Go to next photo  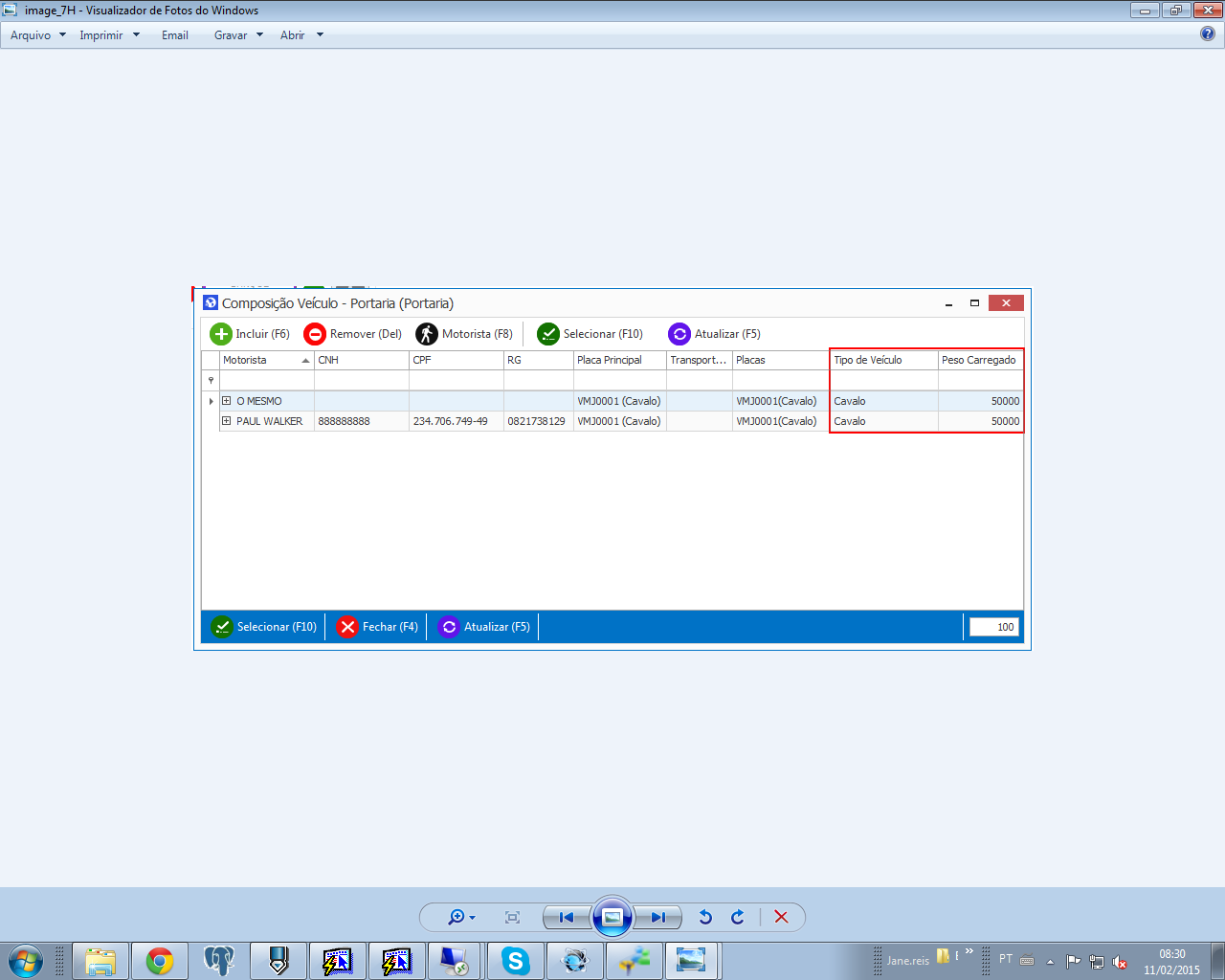(657, 917)
